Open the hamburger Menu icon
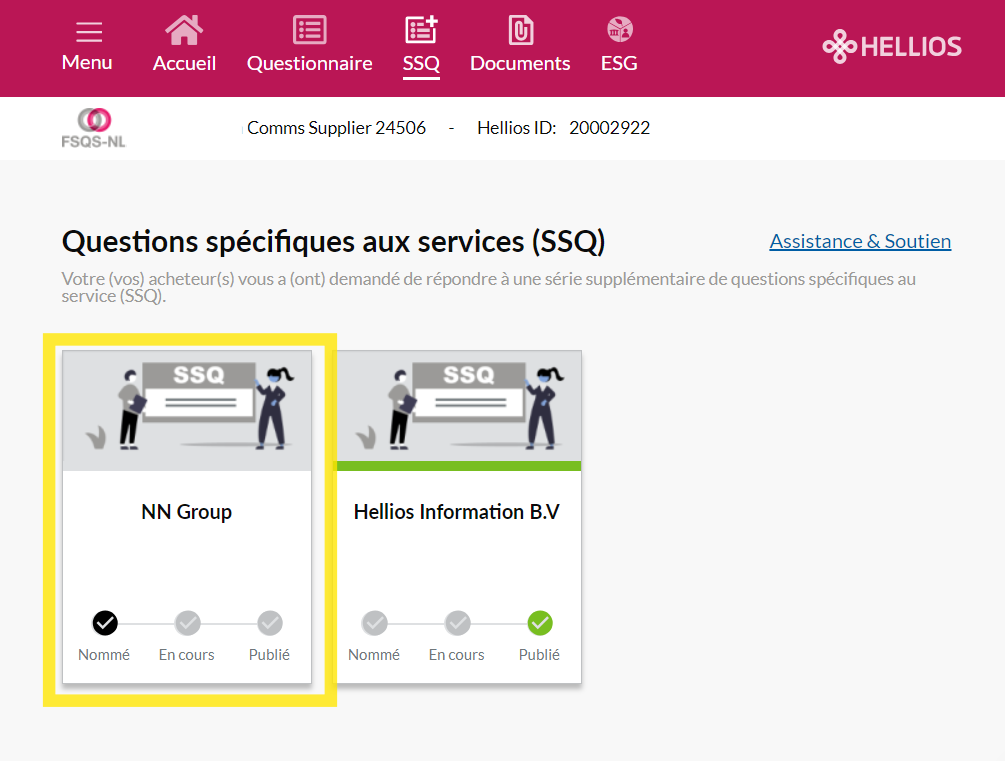The width and height of the screenshot is (1005, 761). pos(88,31)
